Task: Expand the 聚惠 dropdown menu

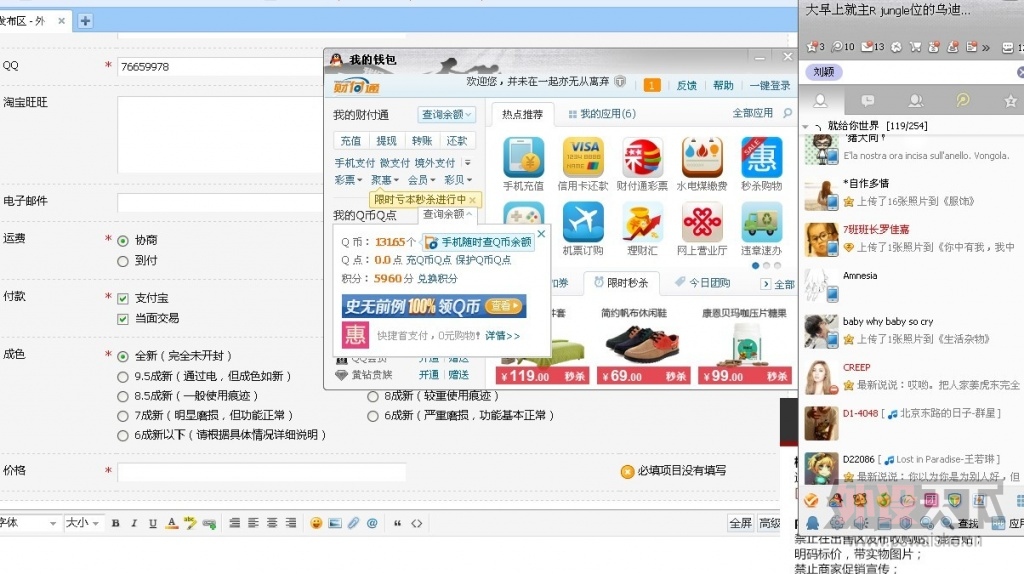Action: tap(385, 180)
